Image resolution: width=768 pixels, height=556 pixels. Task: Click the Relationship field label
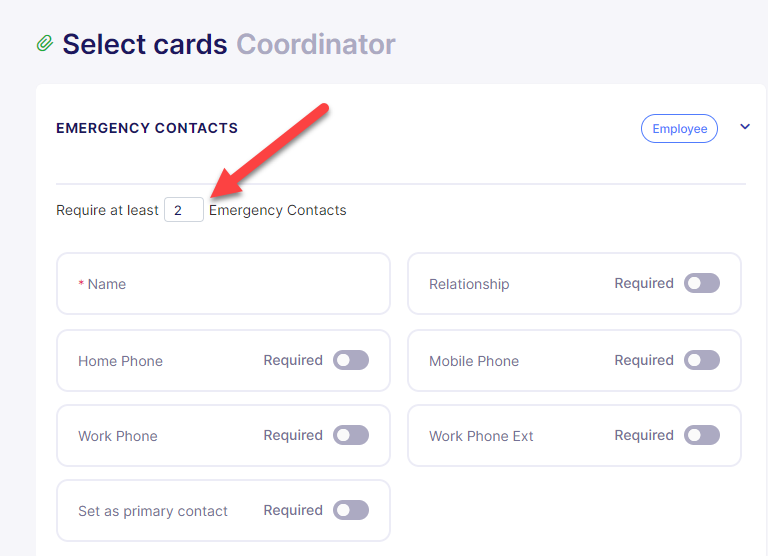point(469,284)
